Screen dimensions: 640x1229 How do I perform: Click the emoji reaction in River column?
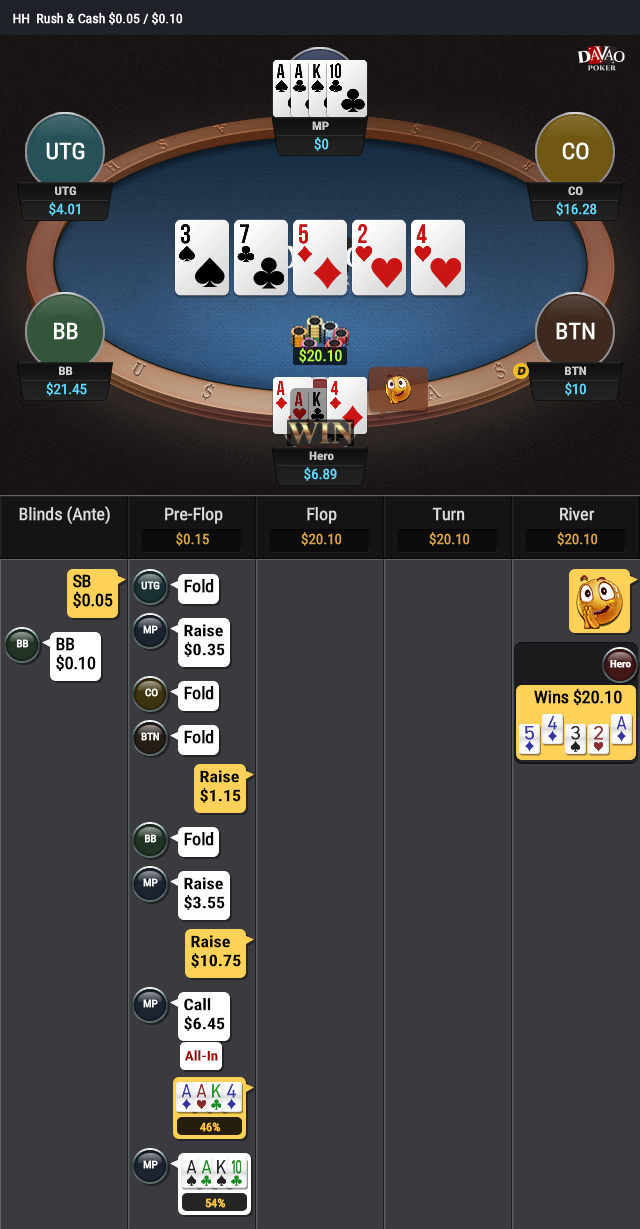pos(600,601)
